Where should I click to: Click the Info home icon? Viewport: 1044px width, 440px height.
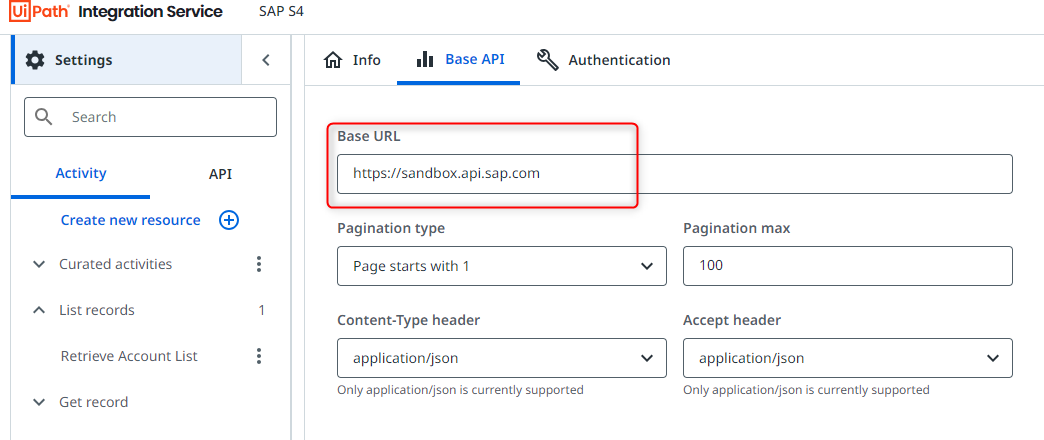click(332, 60)
